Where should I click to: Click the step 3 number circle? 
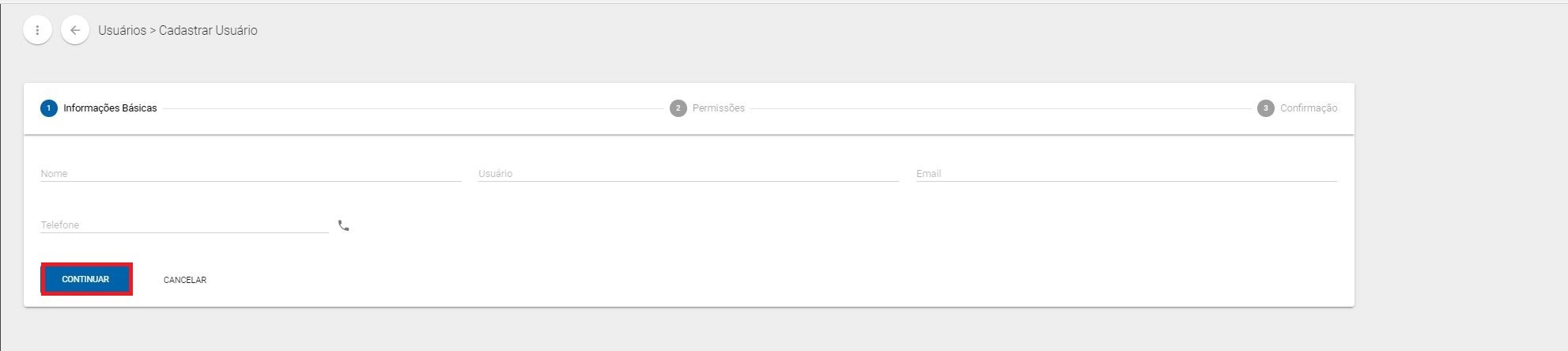coord(1265,108)
